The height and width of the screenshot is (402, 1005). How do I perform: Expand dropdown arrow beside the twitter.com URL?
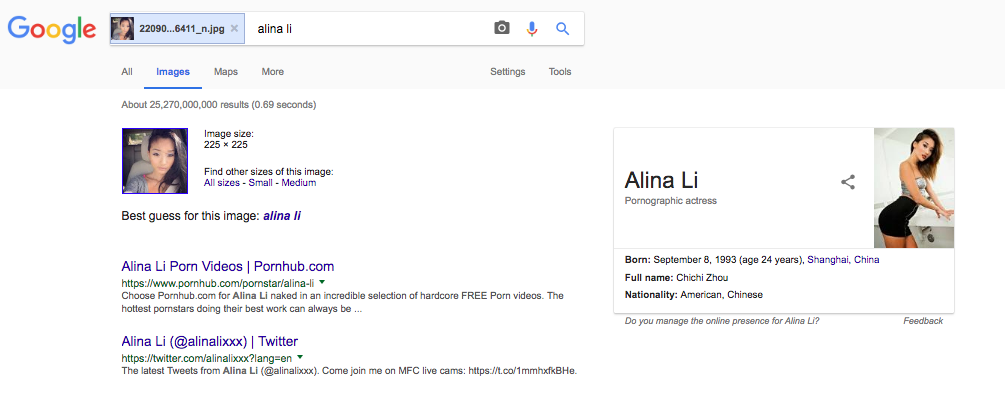pos(299,357)
